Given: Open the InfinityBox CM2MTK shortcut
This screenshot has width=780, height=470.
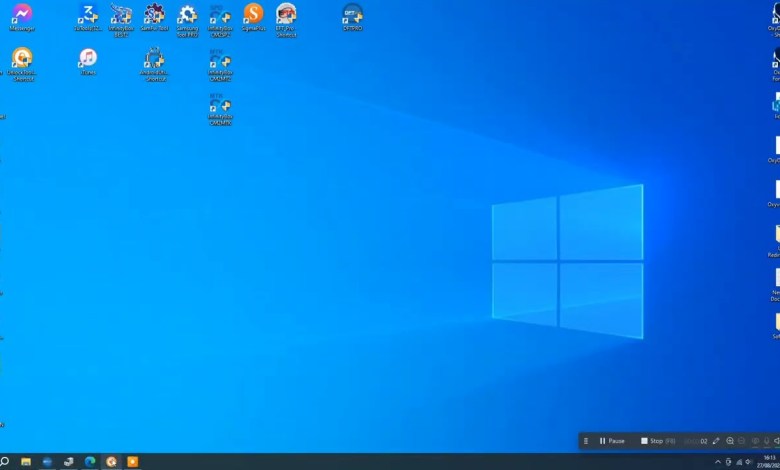Looking at the screenshot, I should point(220,106).
